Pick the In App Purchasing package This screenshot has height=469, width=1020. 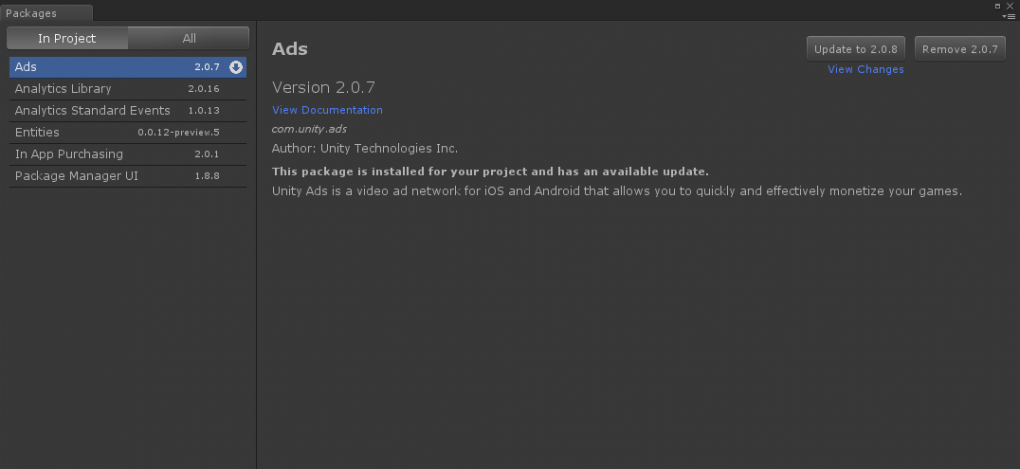pyautogui.click(x=128, y=154)
